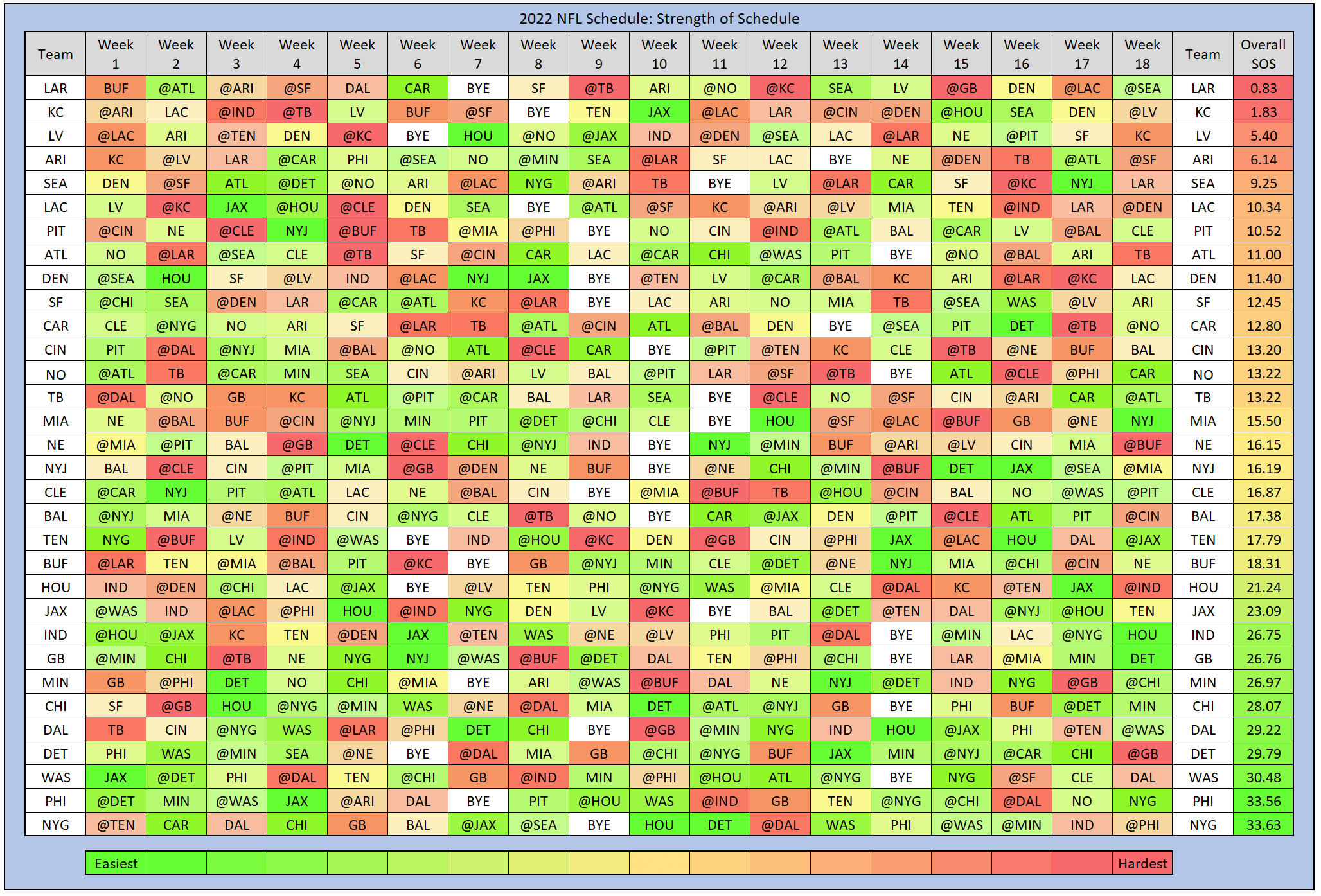Select NYG Week 10 cell HOU
Image resolution: width=1321 pixels, height=896 pixels.
[659, 825]
